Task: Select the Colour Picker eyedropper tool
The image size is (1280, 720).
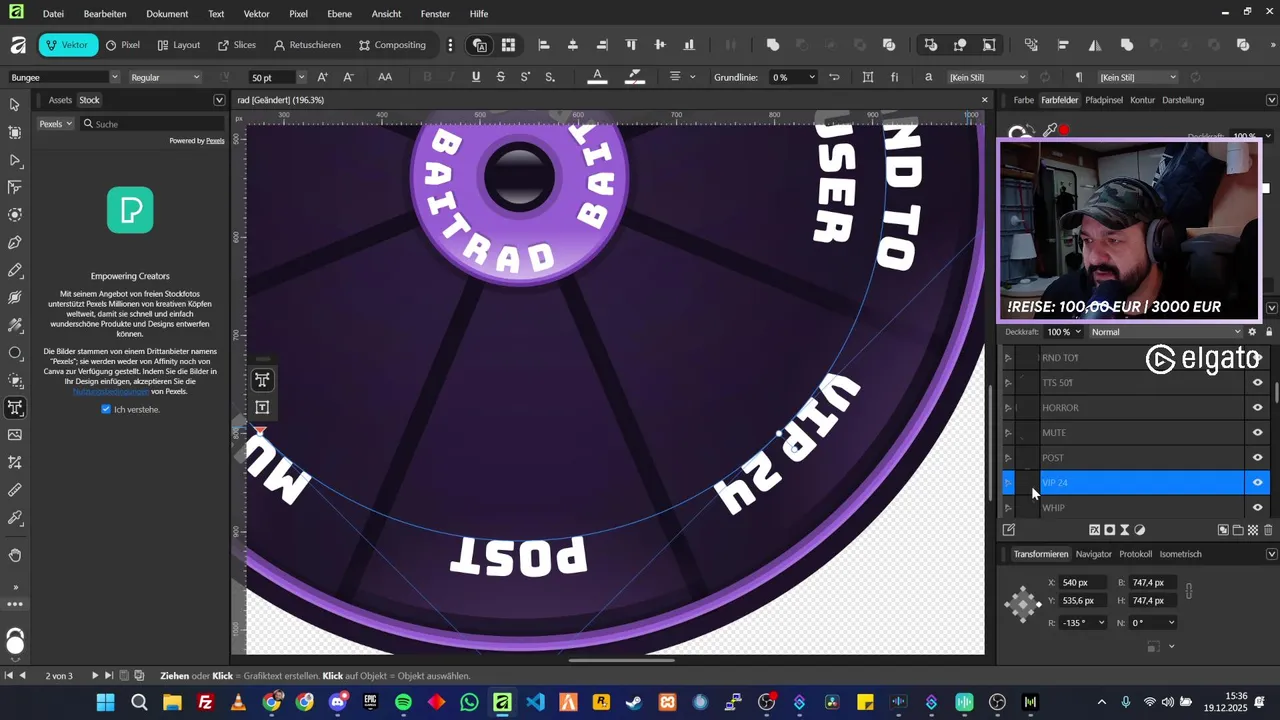Action: 15,517
